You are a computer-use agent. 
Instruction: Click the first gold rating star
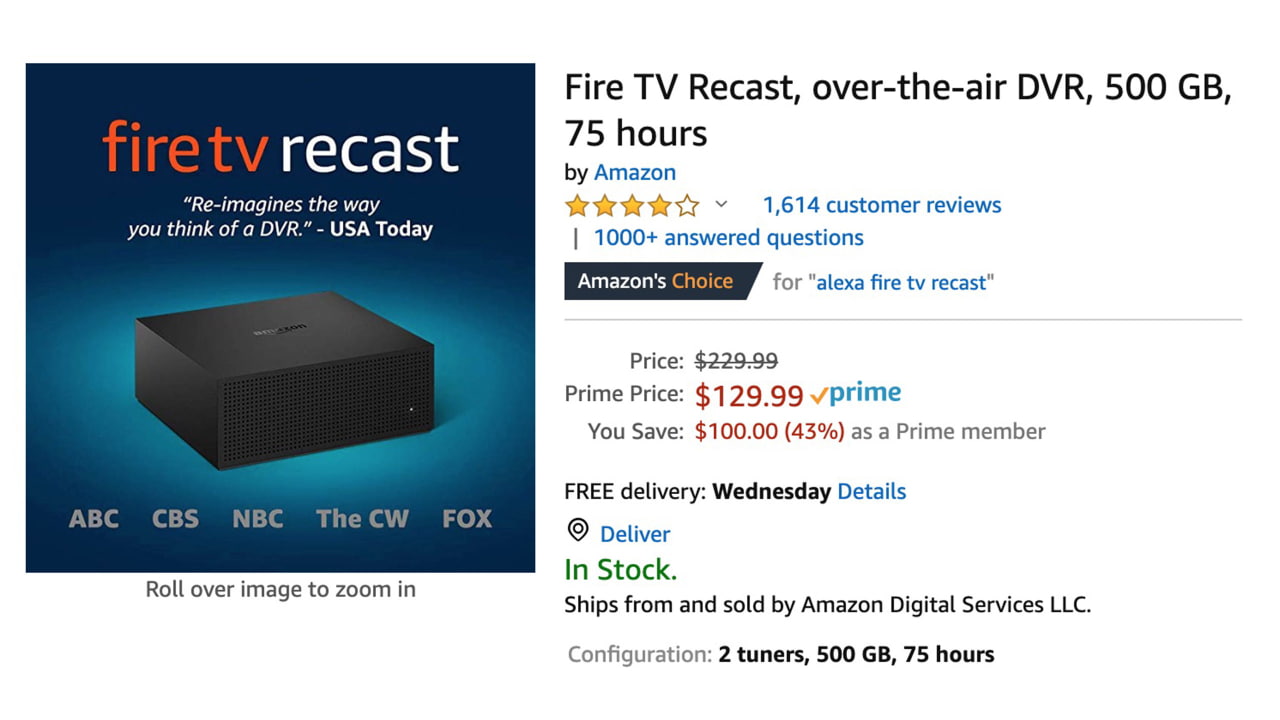click(x=578, y=204)
